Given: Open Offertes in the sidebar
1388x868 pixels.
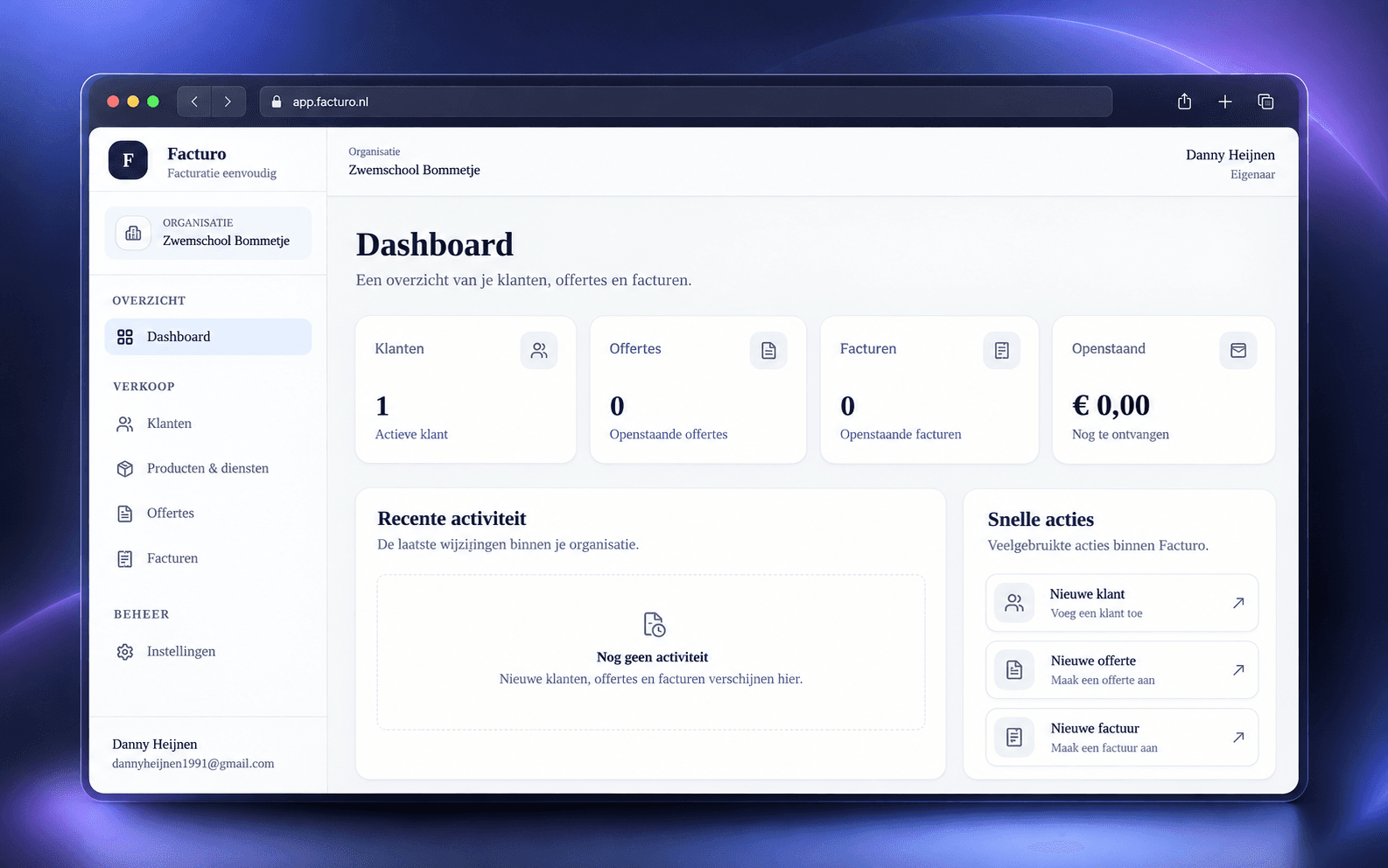Looking at the screenshot, I should 208,513.
